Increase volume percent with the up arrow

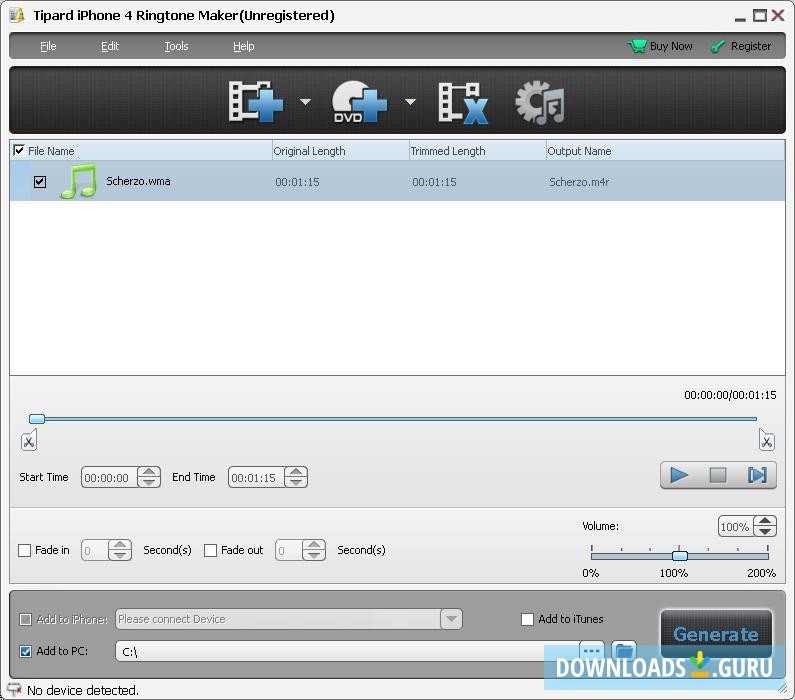pyautogui.click(x=765, y=521)
